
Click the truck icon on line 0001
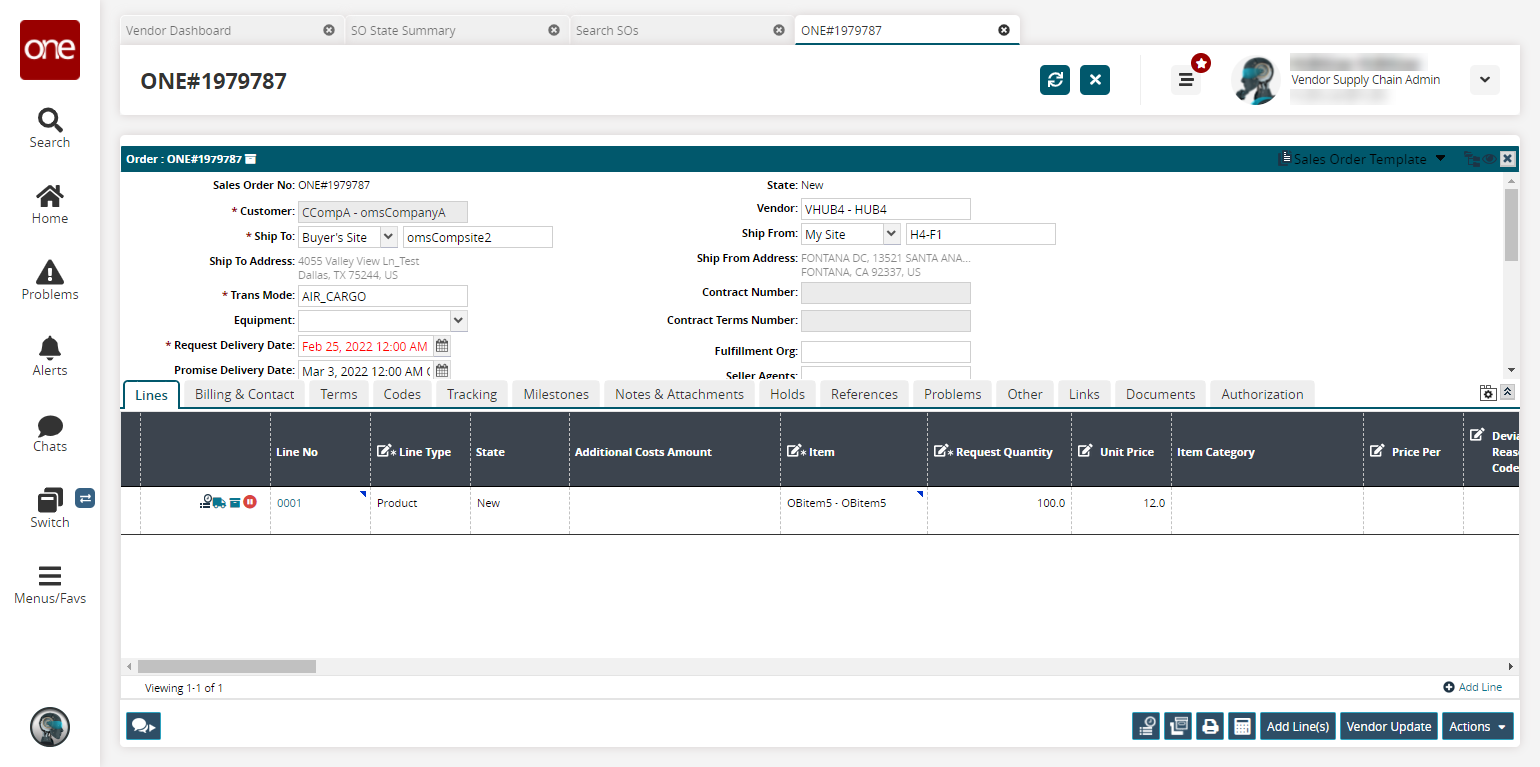point(219,502)
